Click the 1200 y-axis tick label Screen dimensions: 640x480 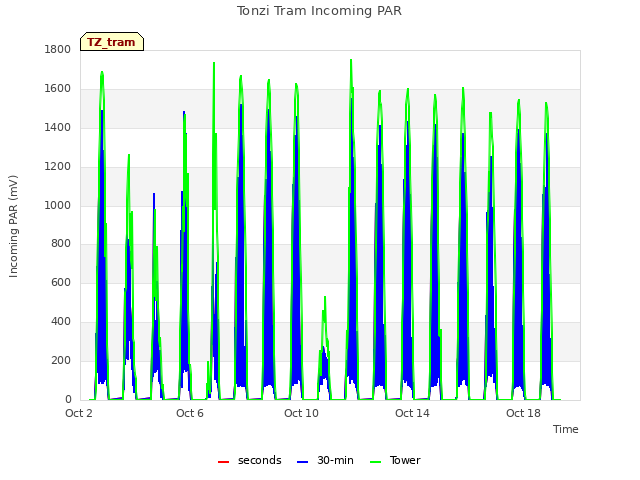point(58,167)
